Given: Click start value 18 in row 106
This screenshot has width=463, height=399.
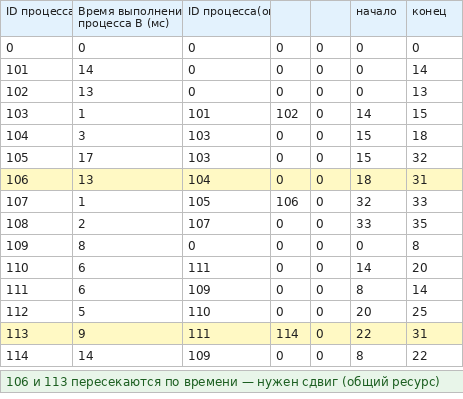Looking at the screenshot, I should coord(378,180).
